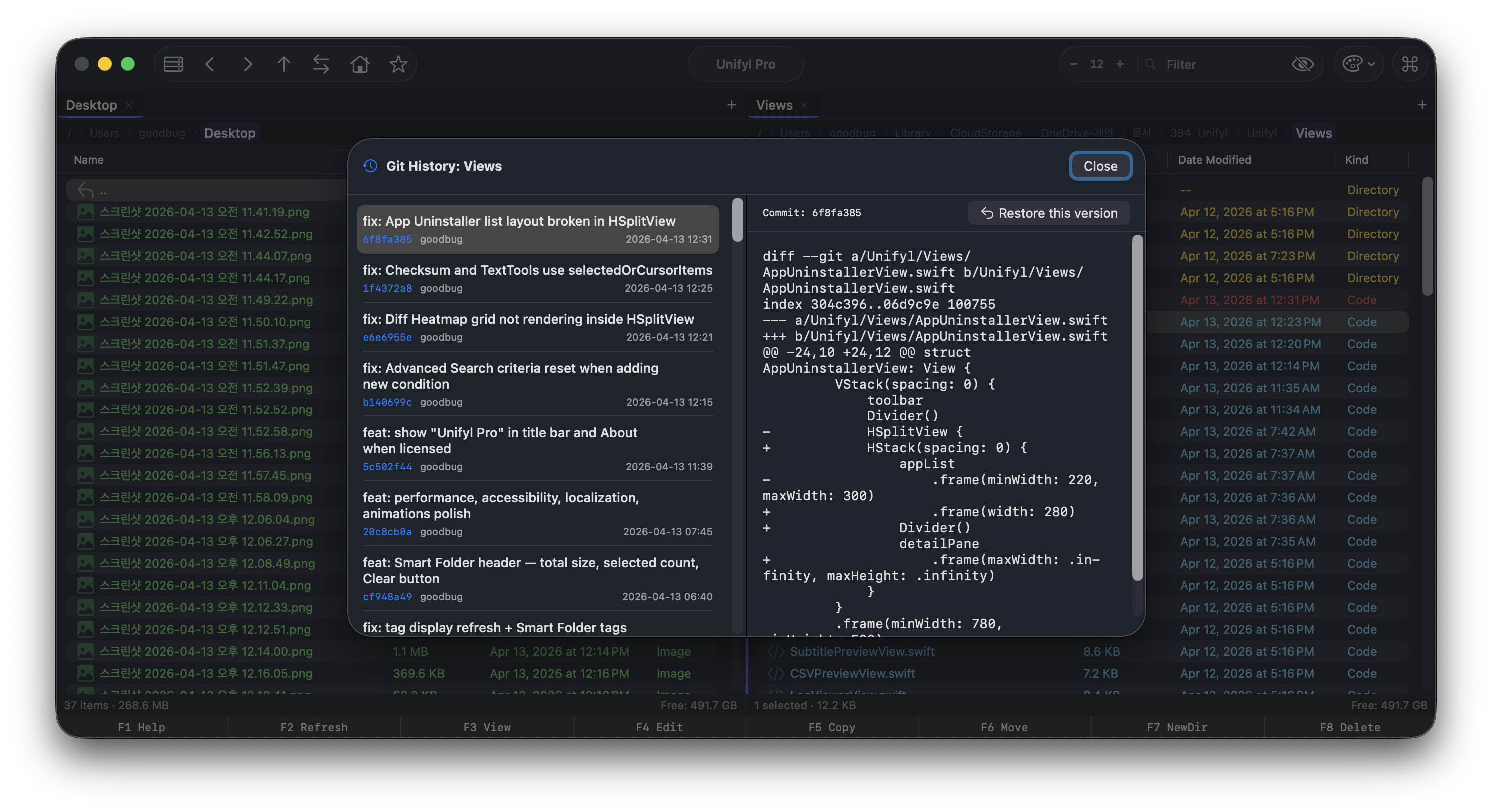Click the image icon of 스크린샷 12.14.00.png
Screen dimensions: 1492x812
85,651
